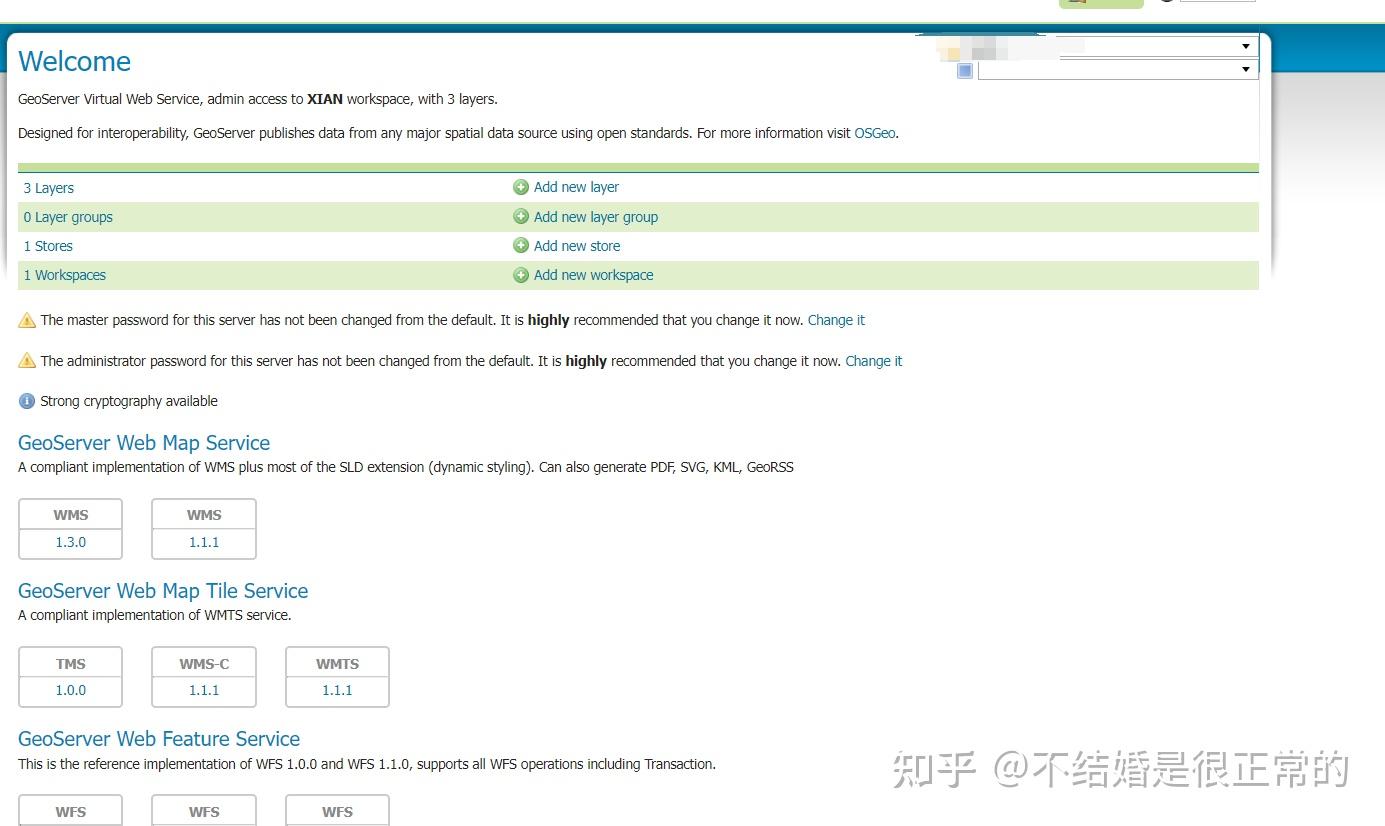Click Change it for the master password

(836, 319)
